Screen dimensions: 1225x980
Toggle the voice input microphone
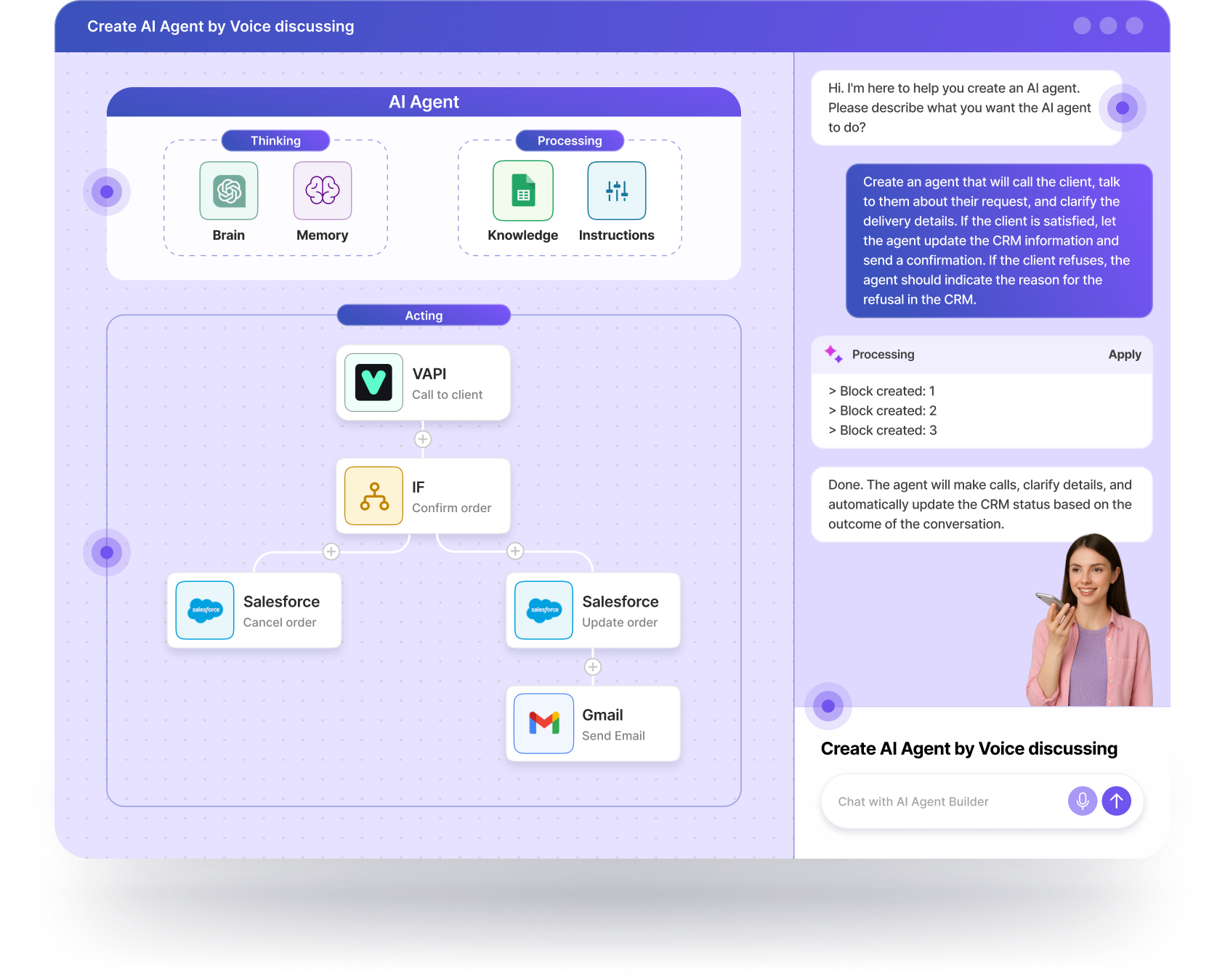1082,801
